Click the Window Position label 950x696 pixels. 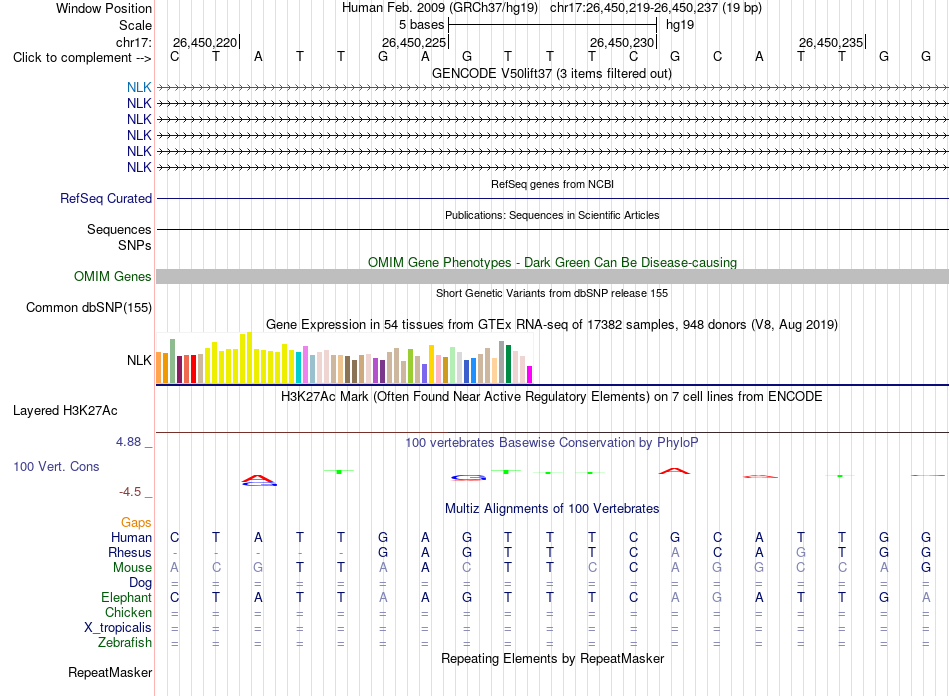point(104,8)
